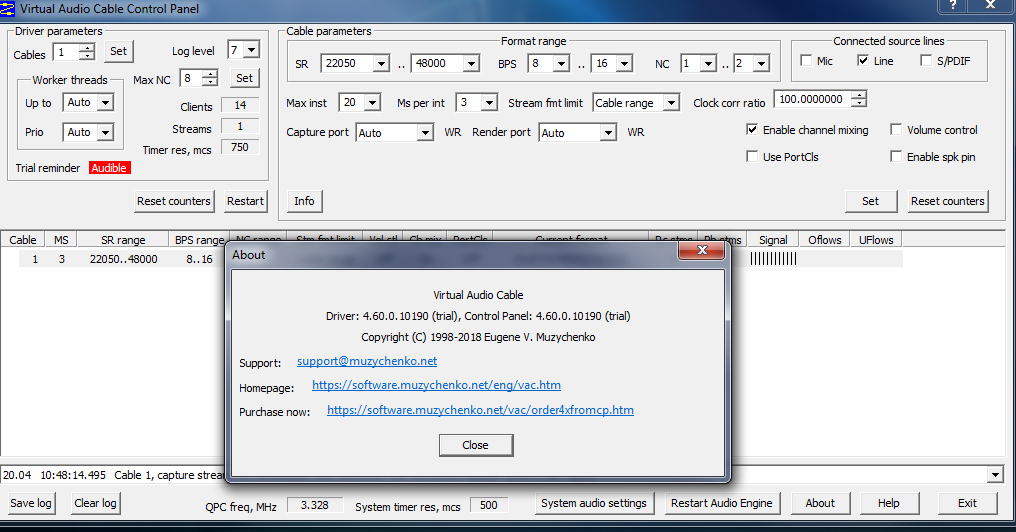Click Set next to Max NC
1016x532 pixels.
tap(244, 78)
